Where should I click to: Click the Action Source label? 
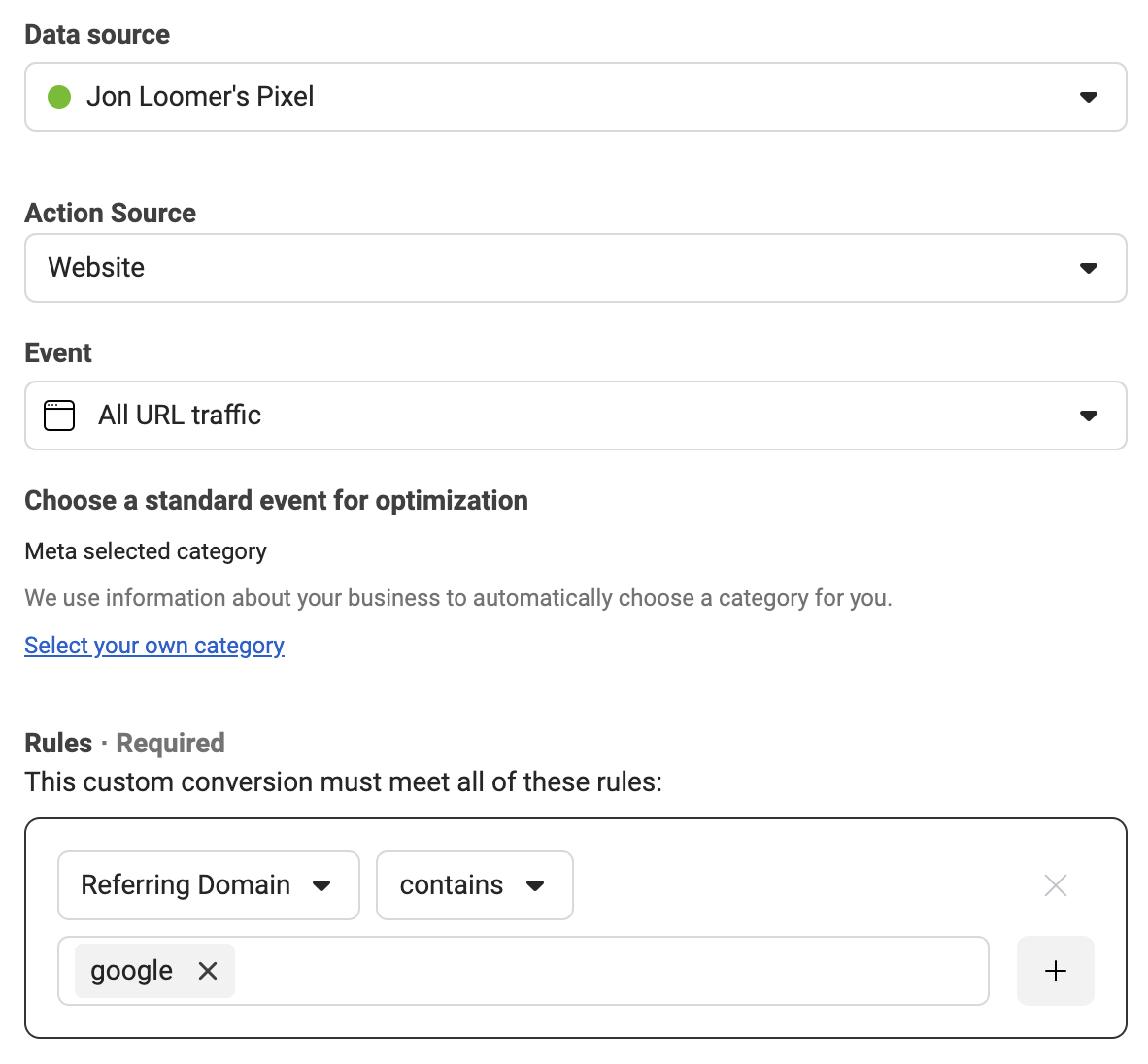click(x=111, y=214)
